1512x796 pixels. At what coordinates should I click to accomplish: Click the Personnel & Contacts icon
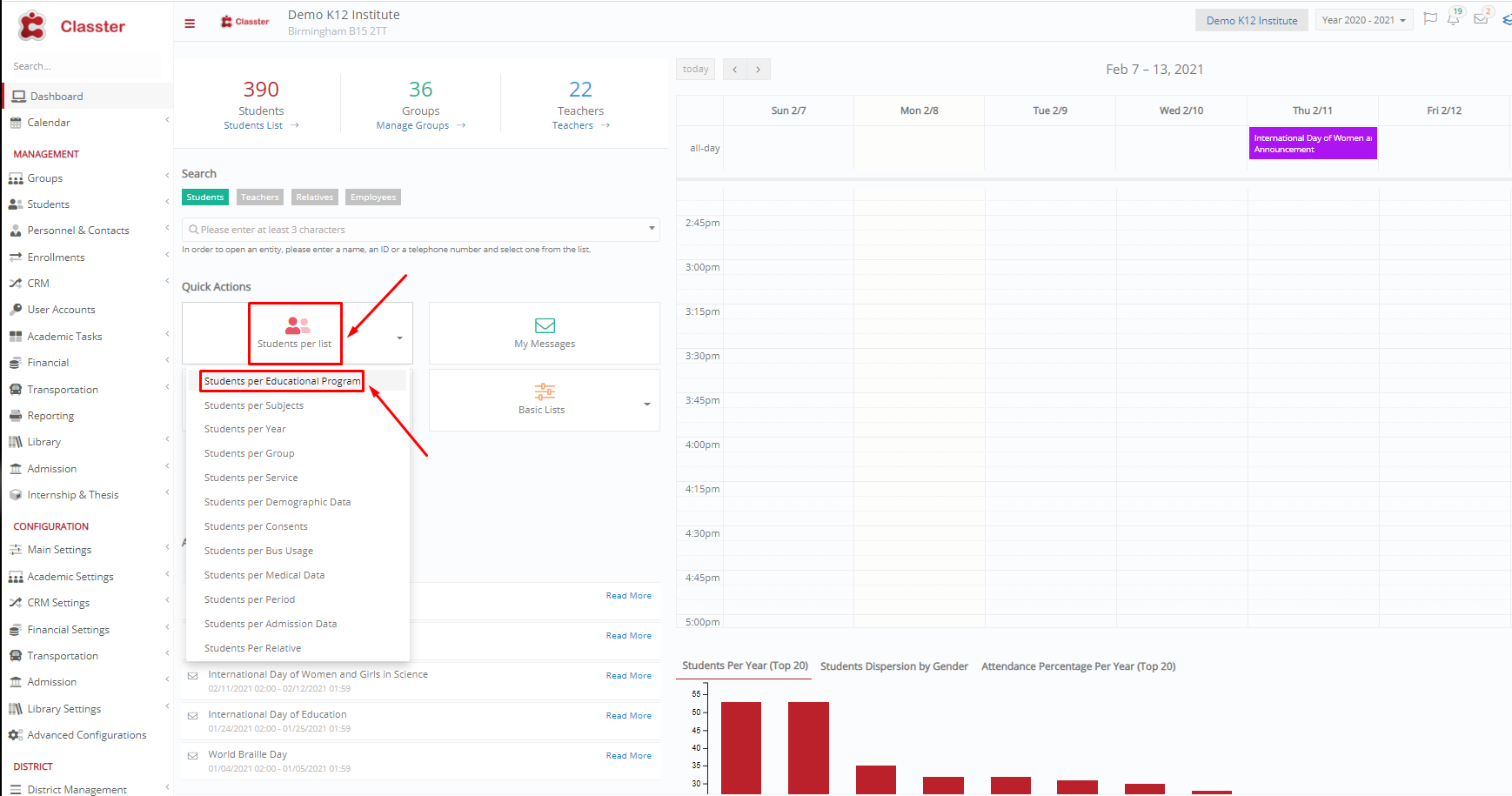click(x=16, y=231)
